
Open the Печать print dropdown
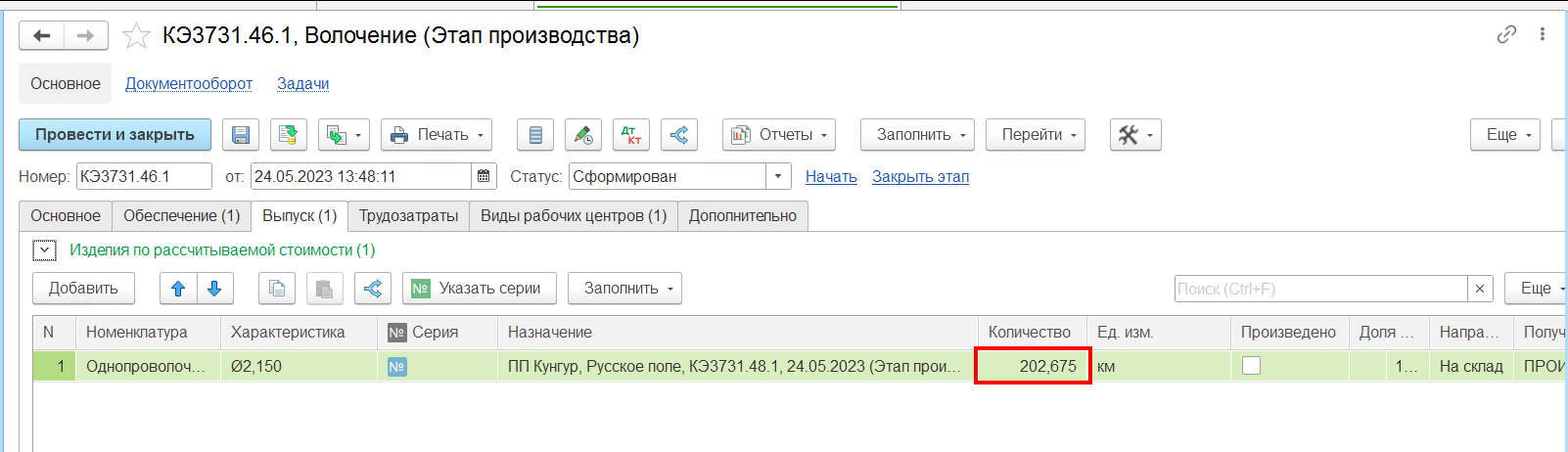click(x=437, y=135)
